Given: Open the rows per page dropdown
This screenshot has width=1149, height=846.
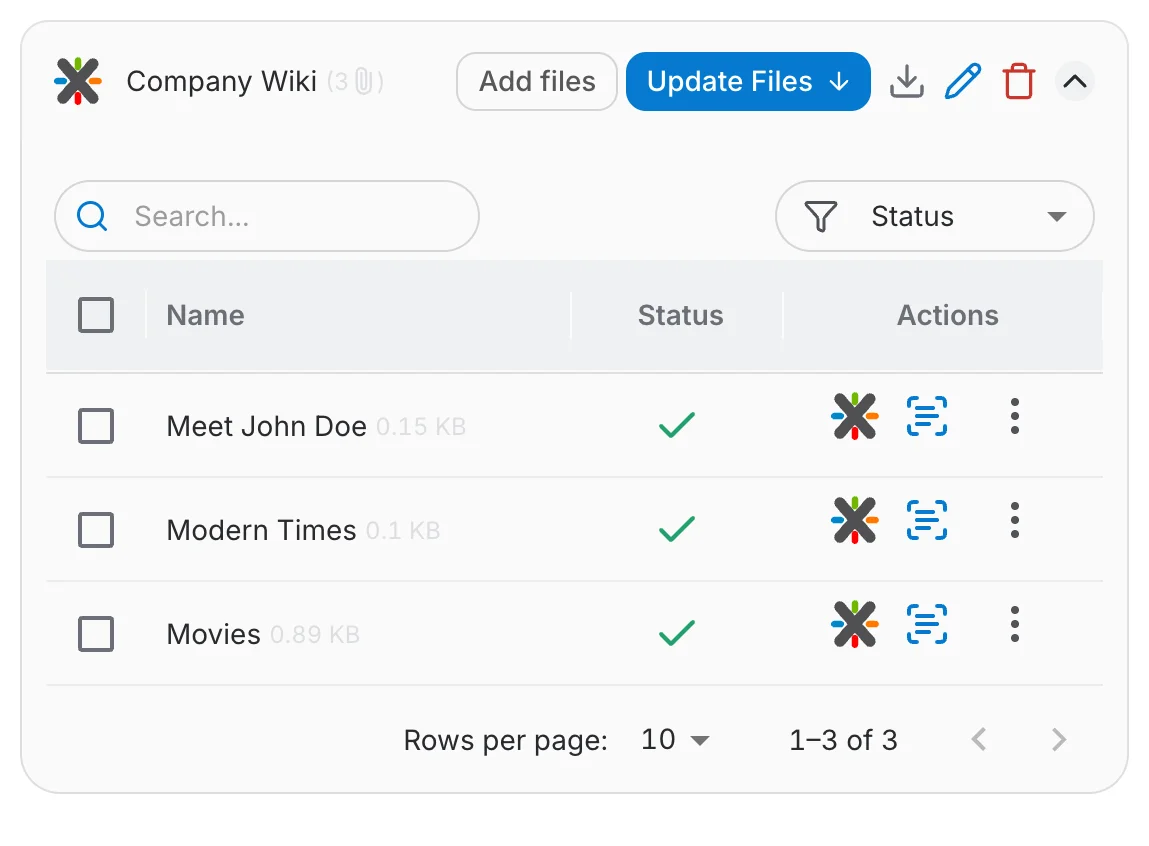Looking at the screenshot, I should click(675, 740).
